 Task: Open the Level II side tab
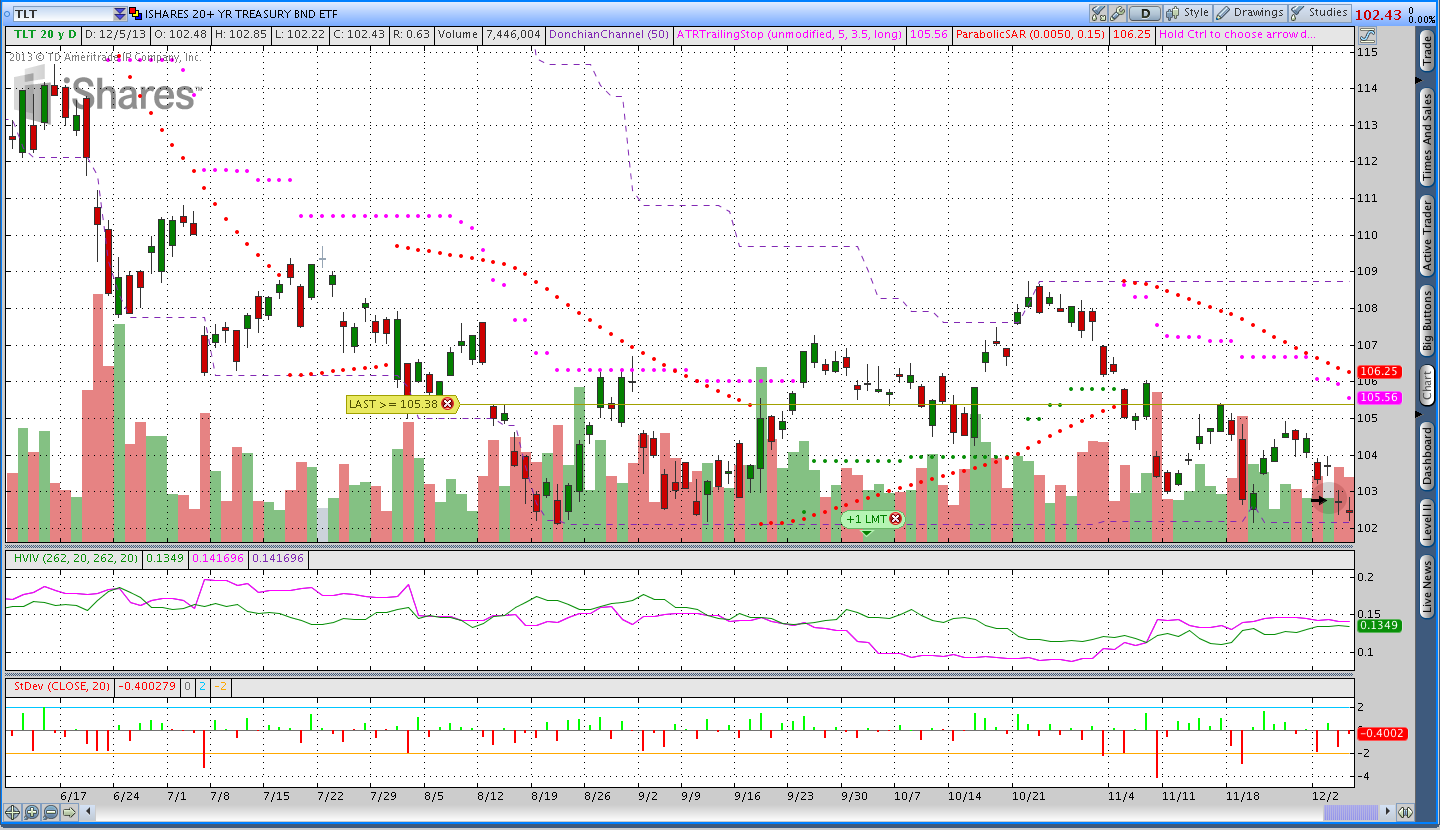tap(1427, 523)
